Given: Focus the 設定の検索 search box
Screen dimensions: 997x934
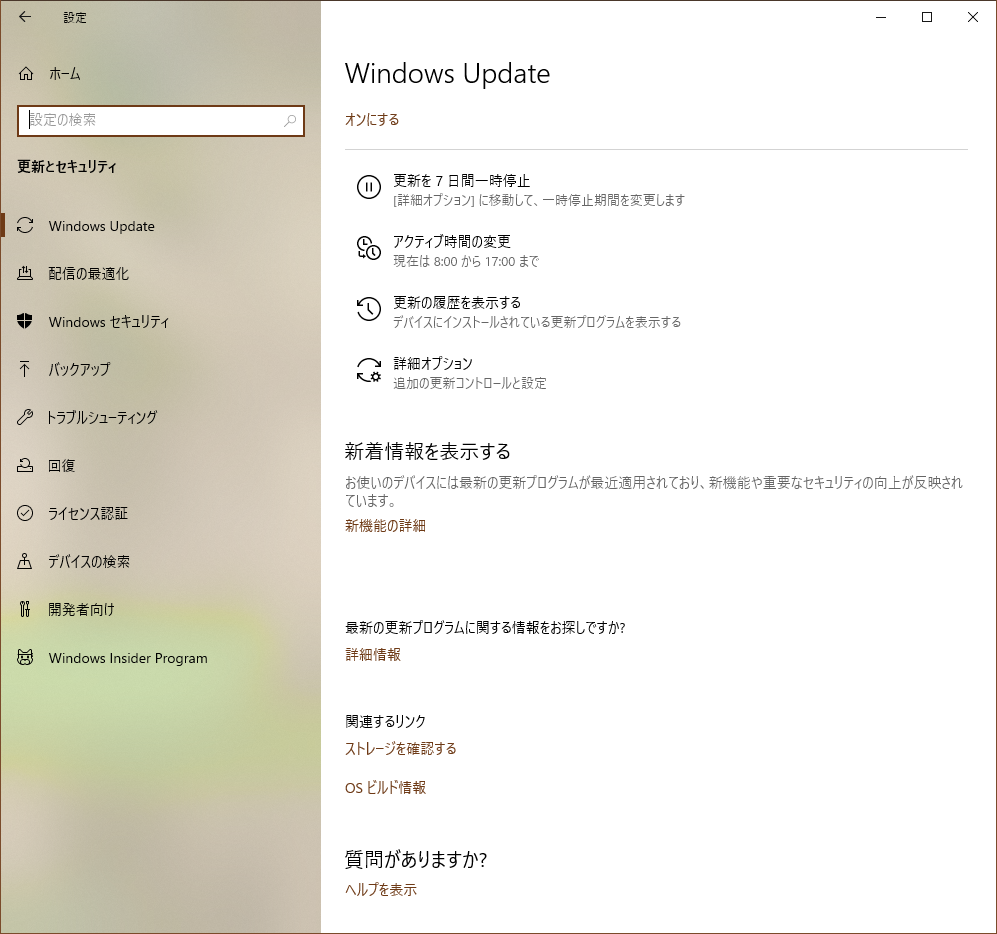Looking at the screenshot, I should (x=150, y=120).
